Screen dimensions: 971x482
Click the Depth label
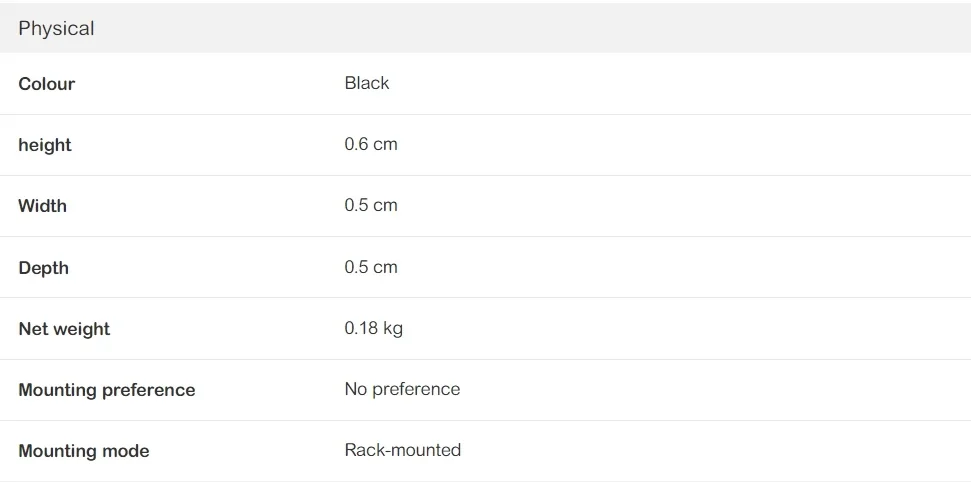(43, 268)
